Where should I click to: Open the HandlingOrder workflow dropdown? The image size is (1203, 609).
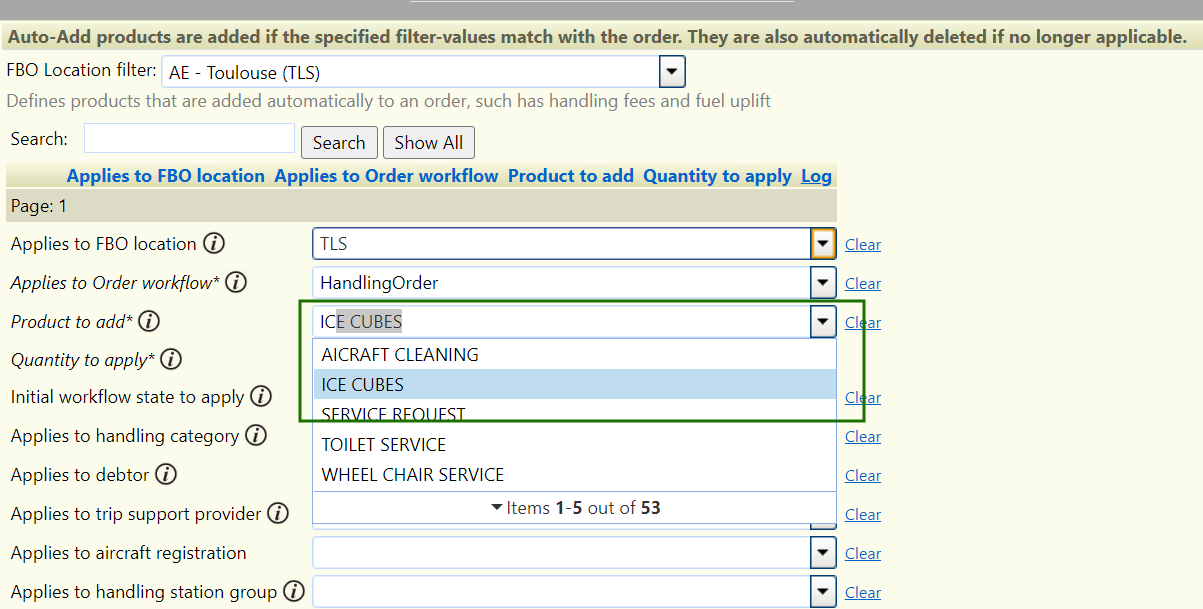pos(822,282)
